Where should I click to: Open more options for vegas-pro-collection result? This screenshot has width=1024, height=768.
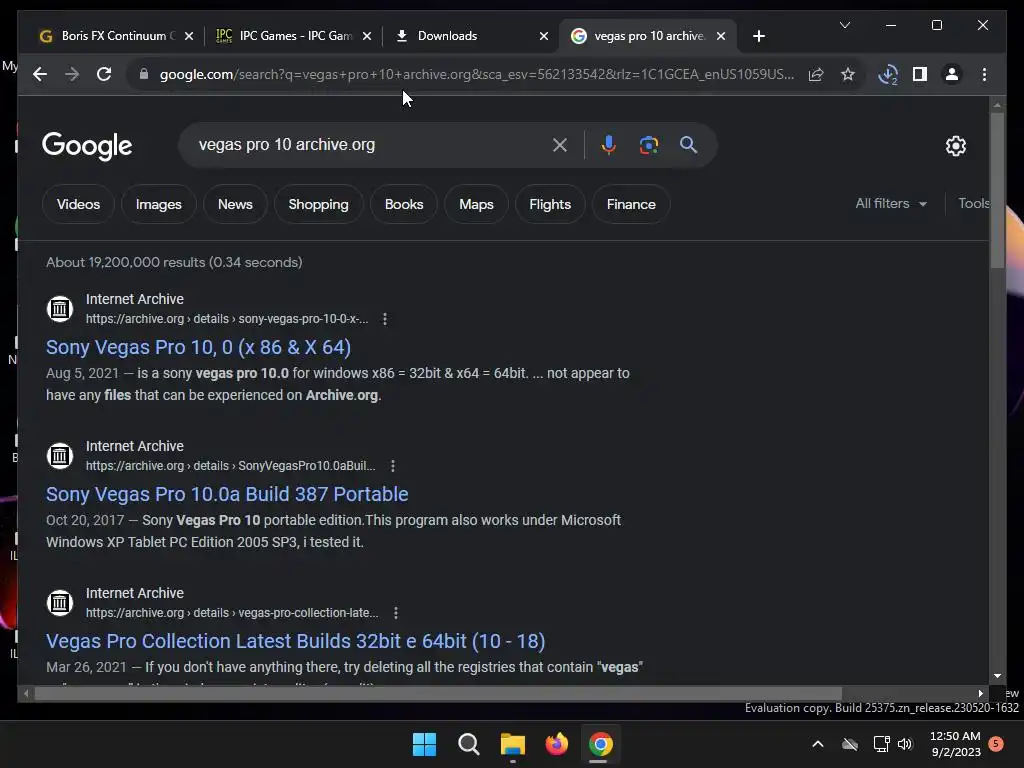[x=396, y=613]
